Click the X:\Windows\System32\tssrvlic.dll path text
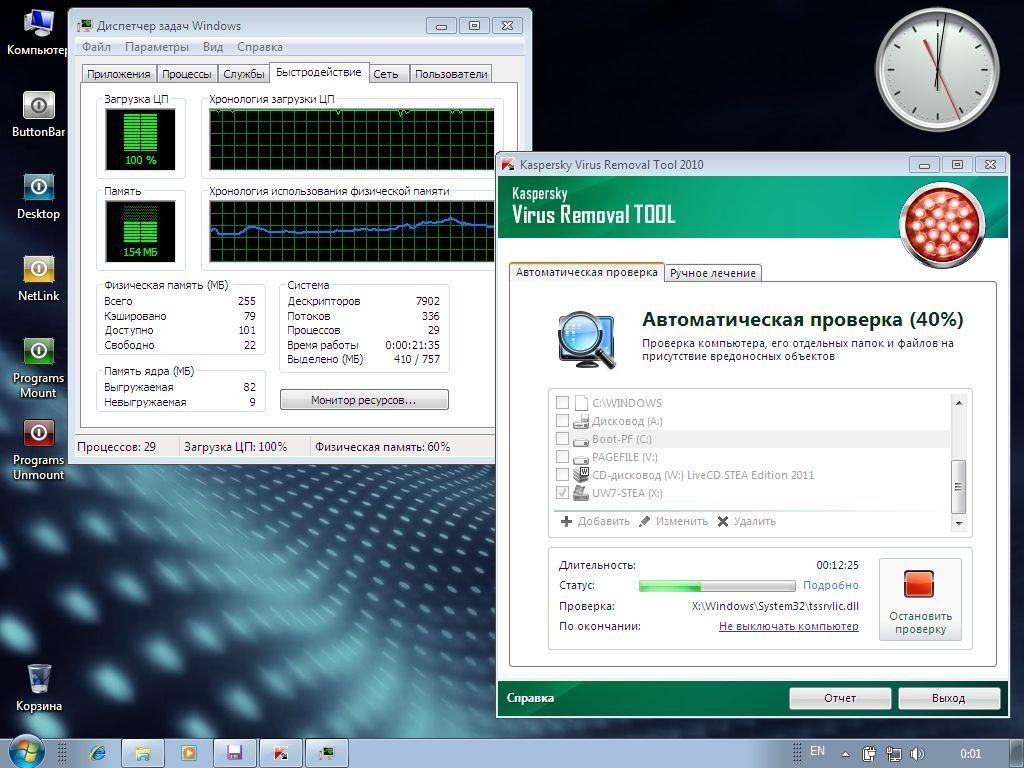This screenshot has height=768, width=1024. click(x=775, y=606)
